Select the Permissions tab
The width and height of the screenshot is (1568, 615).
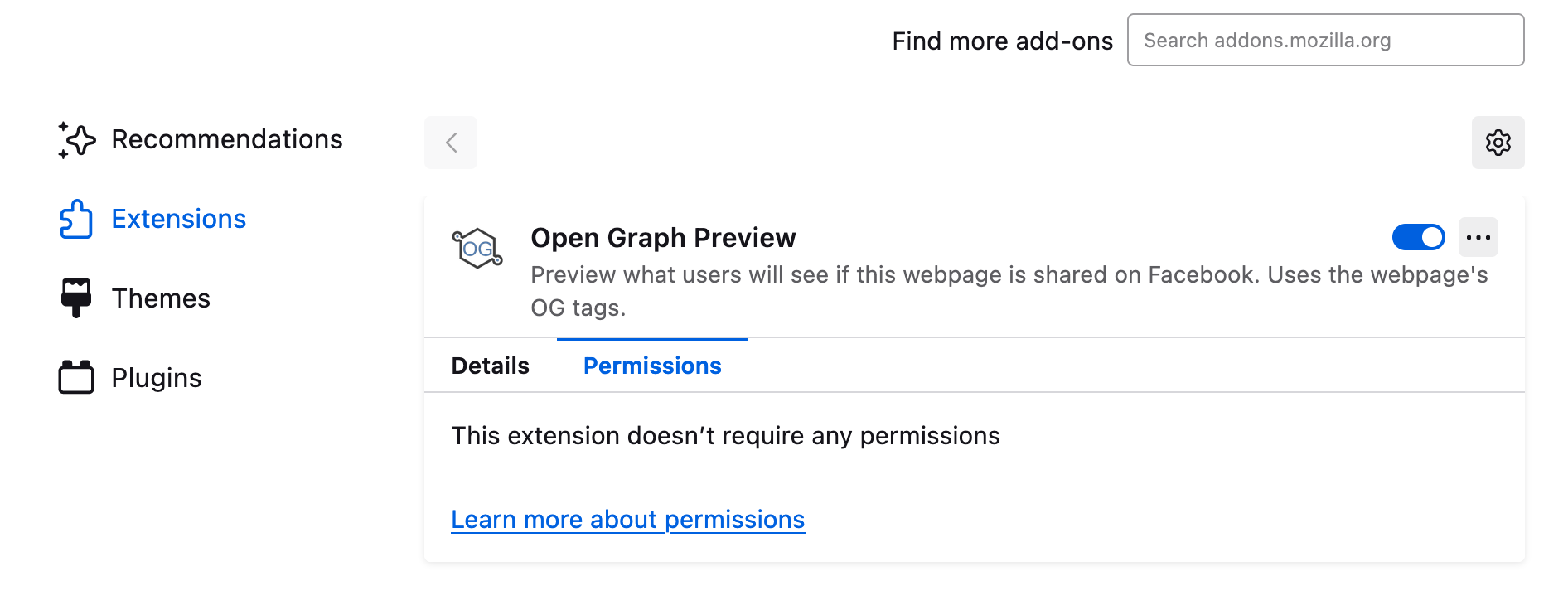click(x=652, y=366)
